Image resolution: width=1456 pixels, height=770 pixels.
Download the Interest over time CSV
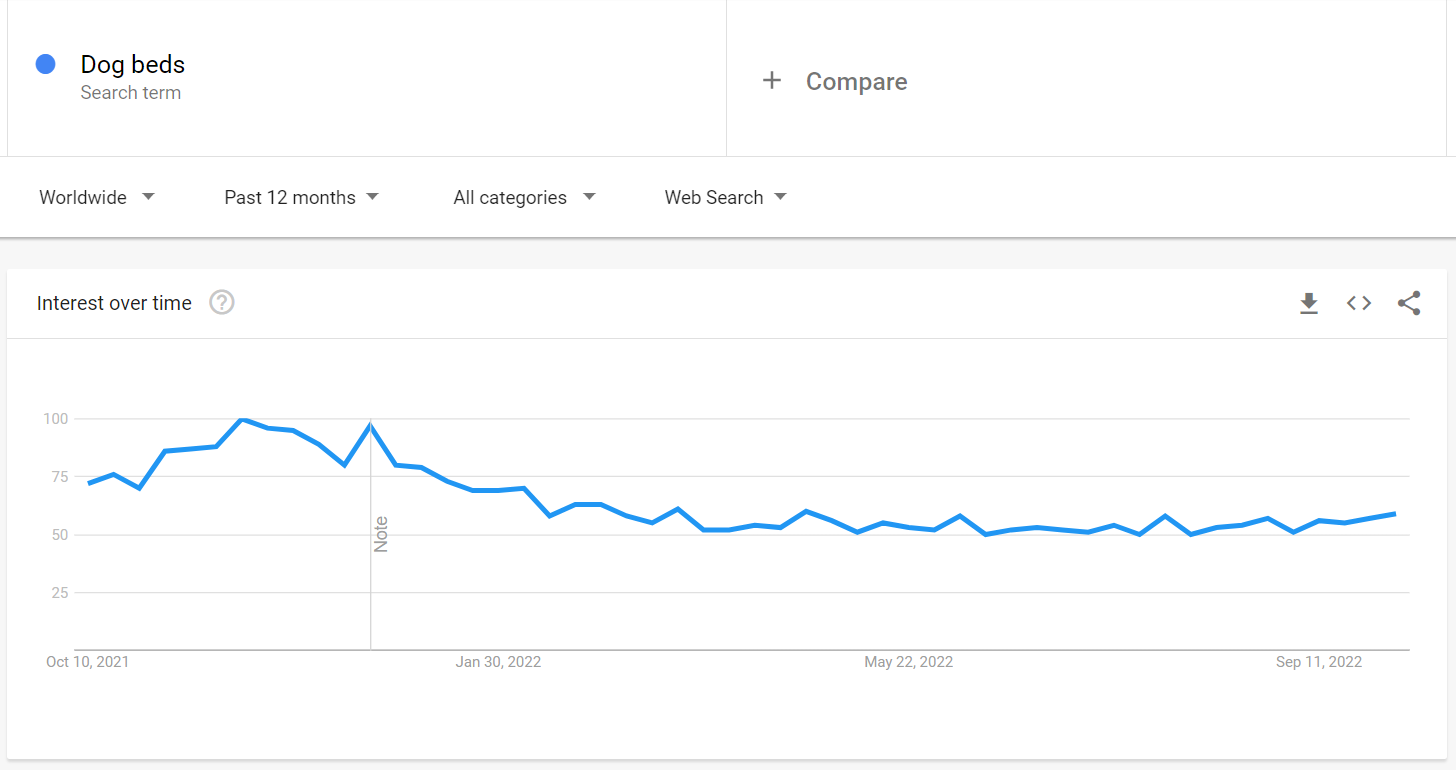pyautogui.click(x=1309, y=303)
